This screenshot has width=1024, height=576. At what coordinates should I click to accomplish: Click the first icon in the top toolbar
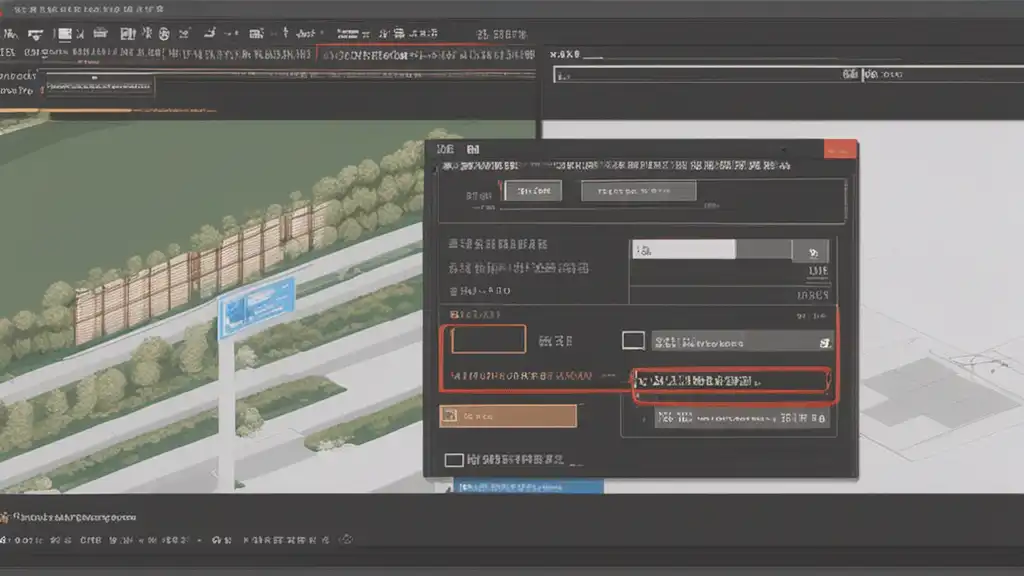click(x=10, y=33)
